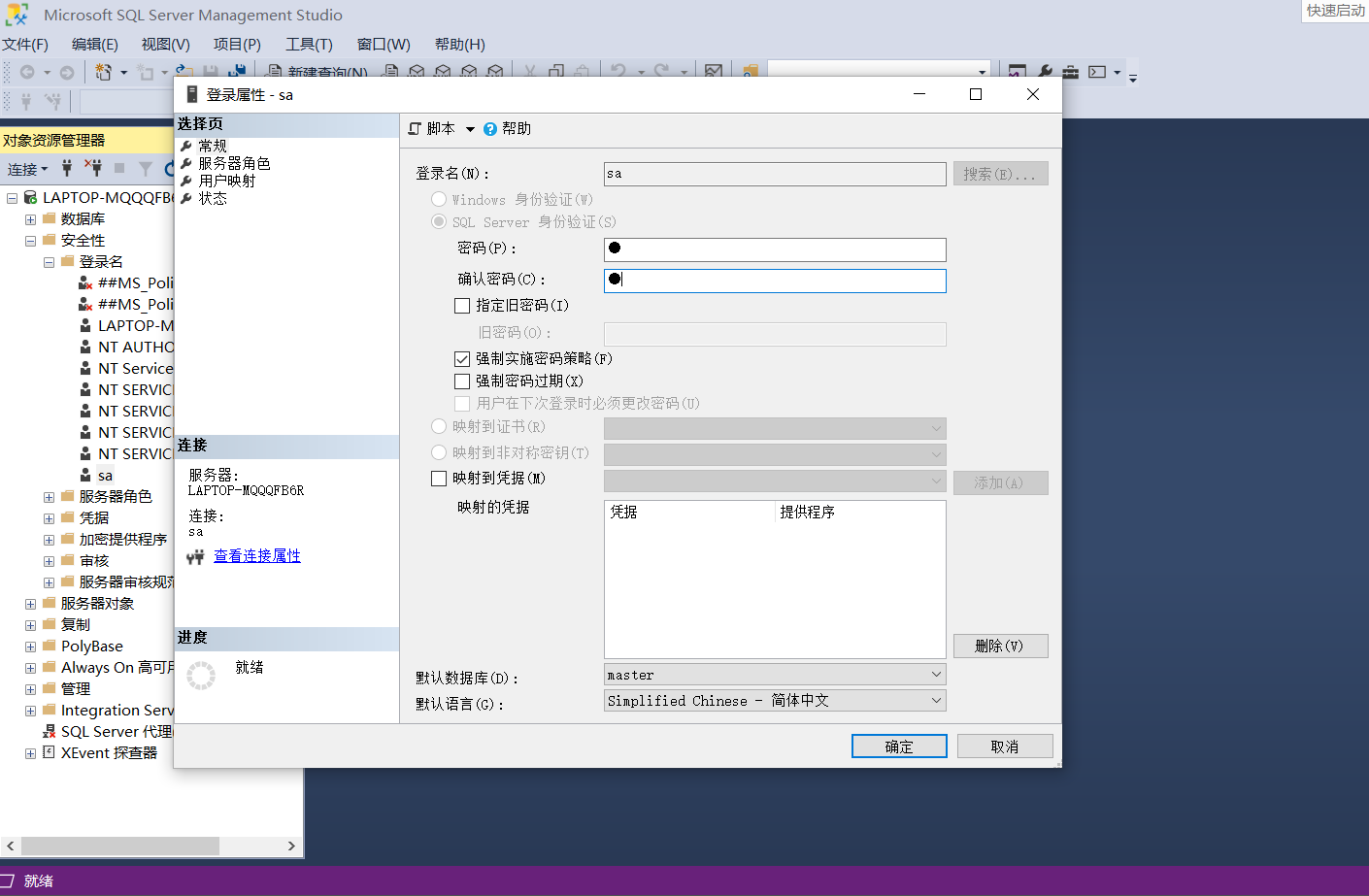Click the 搜索(E)... button
This screenshot has width=1369, height=896.
1000,174
